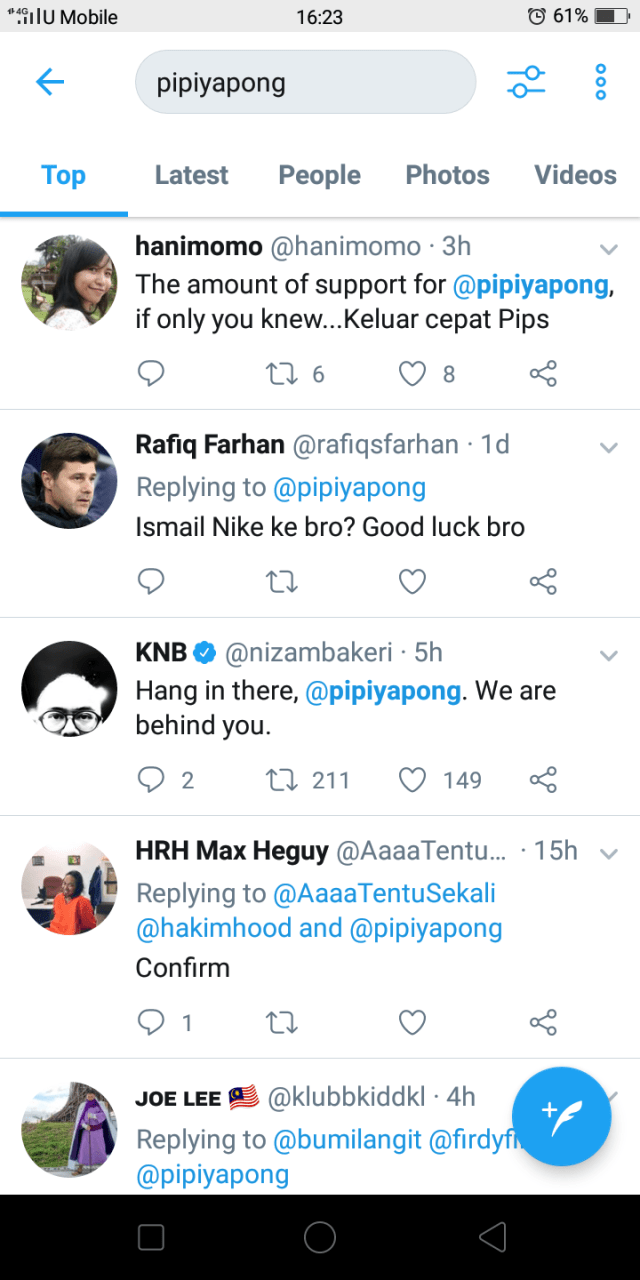Switch to the People tab

(319, 175)
